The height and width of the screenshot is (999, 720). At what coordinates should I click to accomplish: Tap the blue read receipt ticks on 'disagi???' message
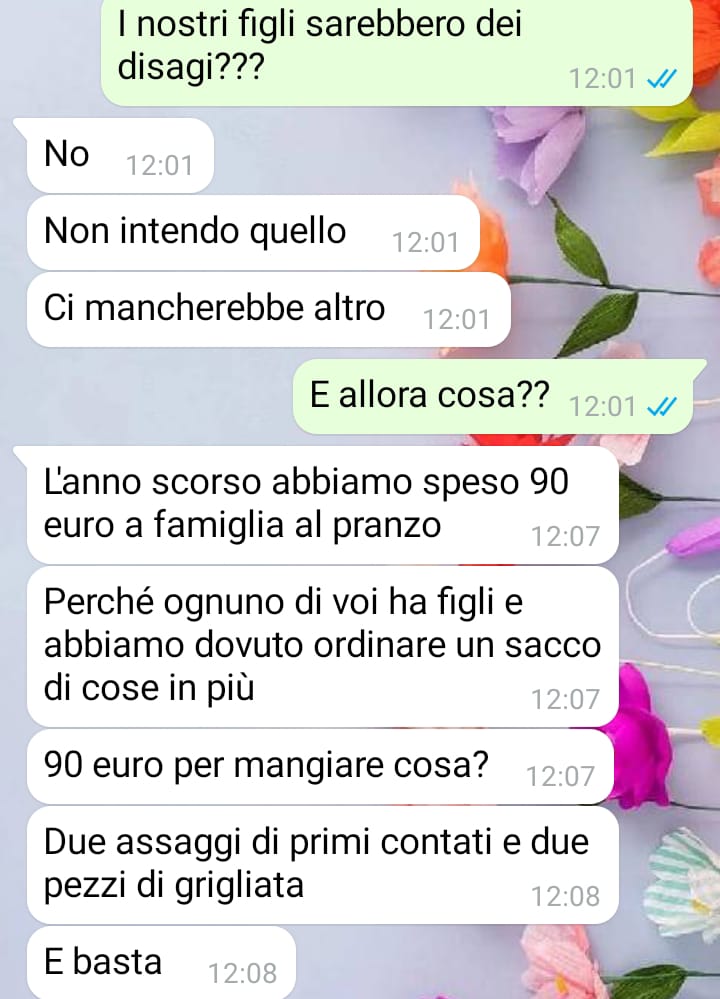click(661, 79)
